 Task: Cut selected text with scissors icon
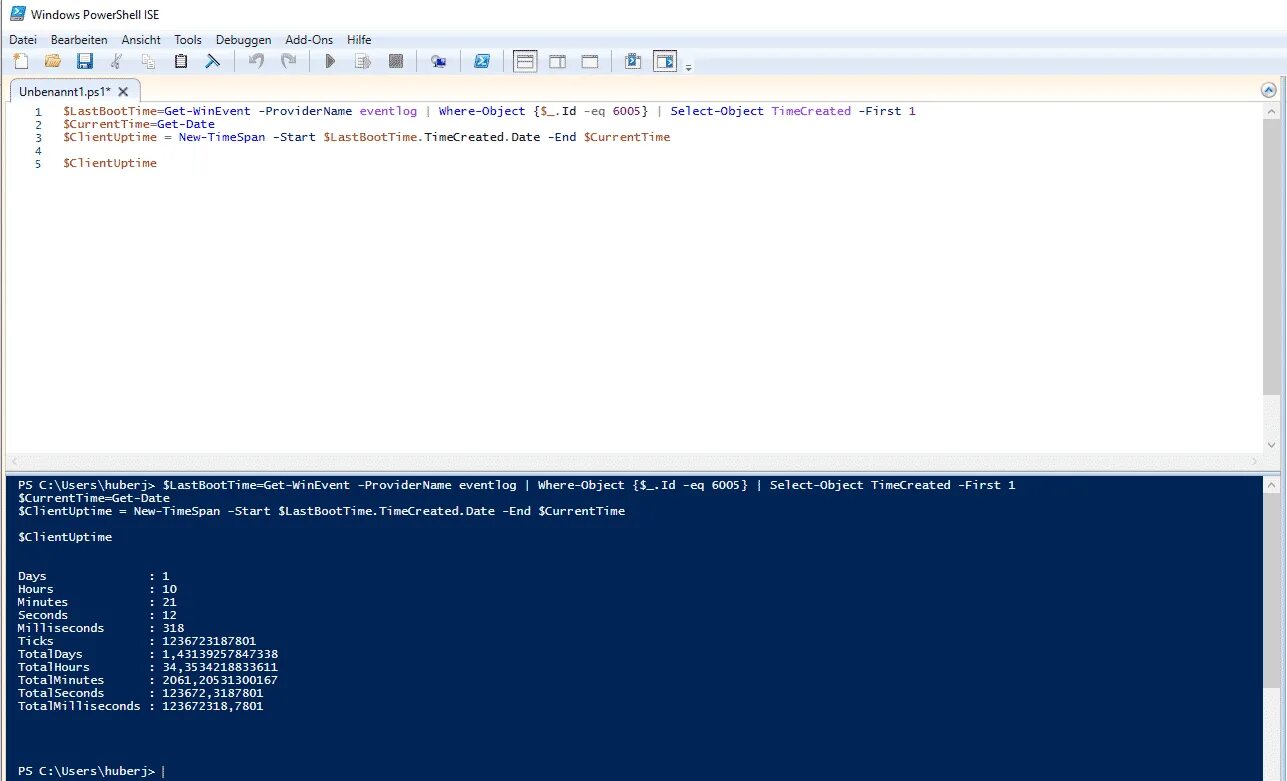click(117, 62)
